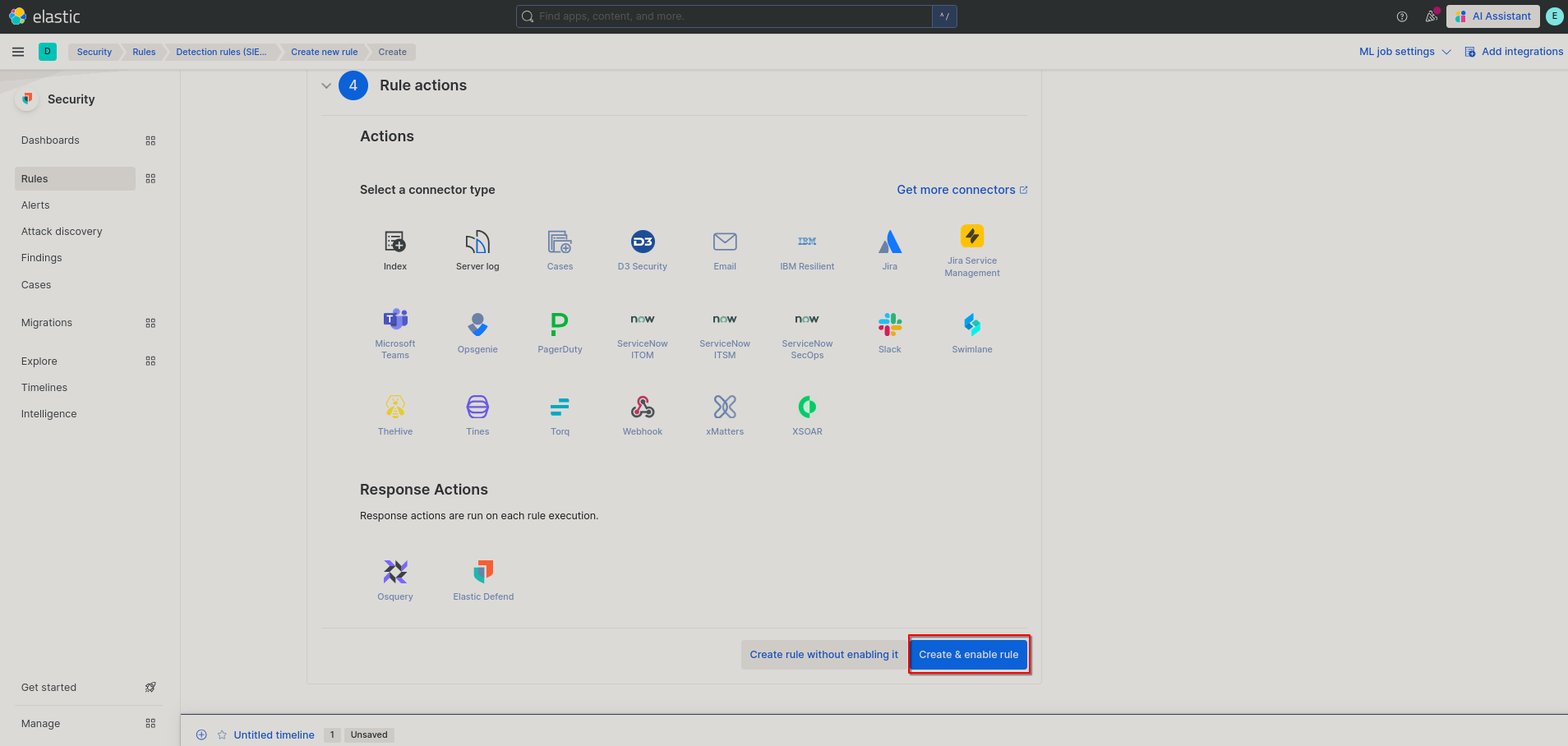Pick the Swimlane connector
Screen dimensions: 1568x746
[x=972, y=333]
